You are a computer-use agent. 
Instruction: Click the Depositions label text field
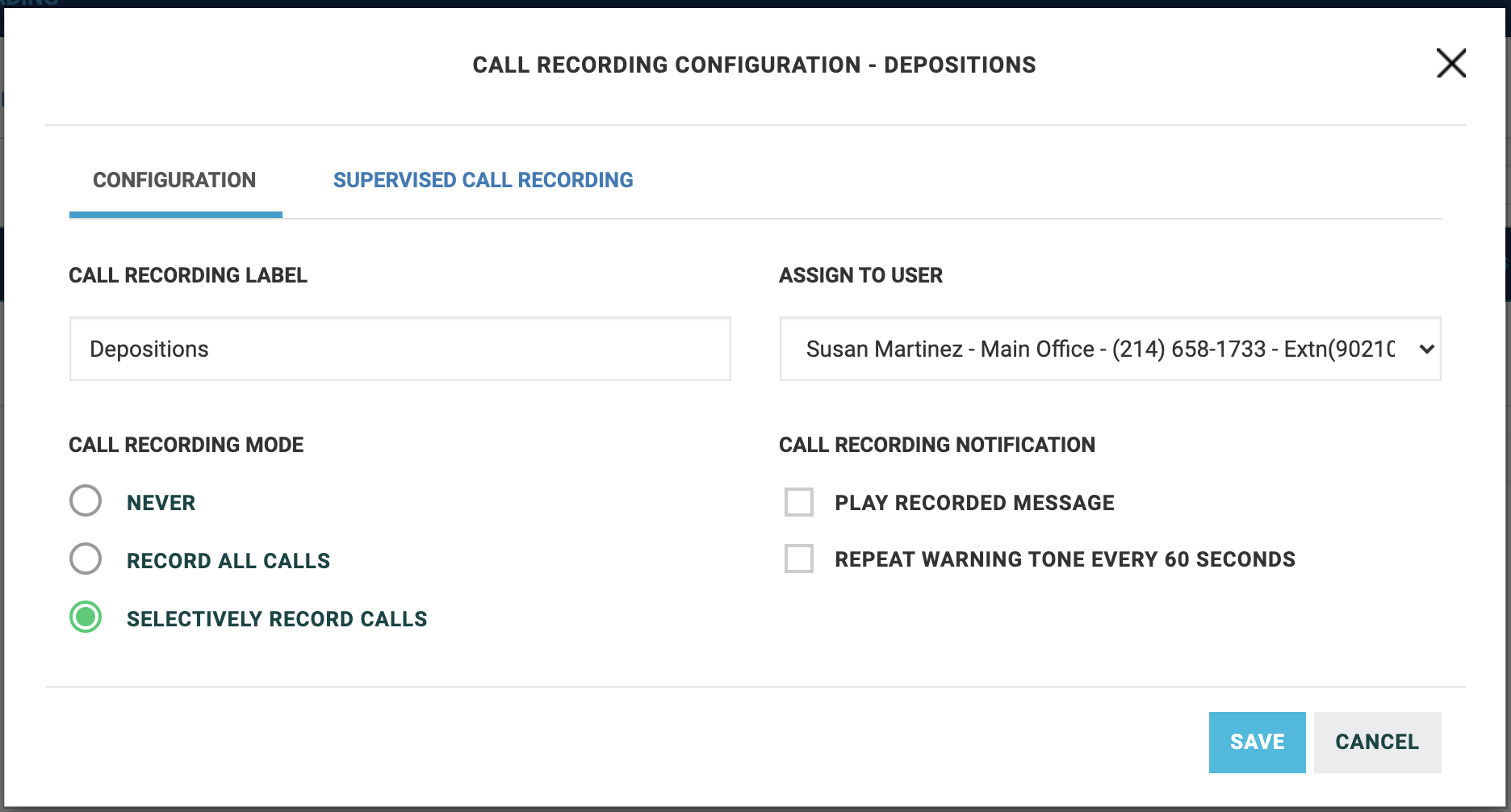pyautogui.click(x=400, y=349)
